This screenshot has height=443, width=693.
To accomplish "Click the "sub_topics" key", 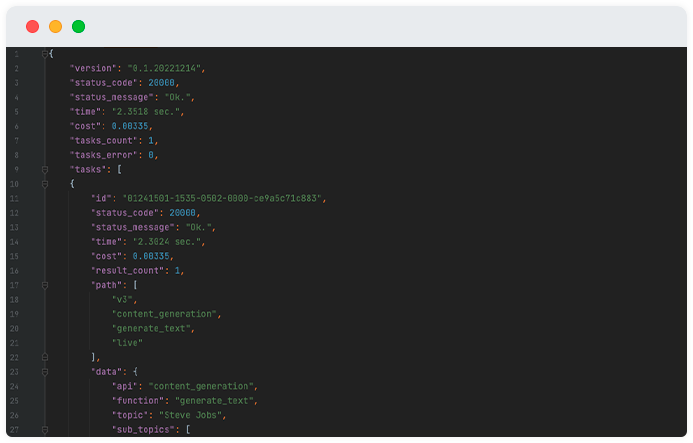I will click(145, 430).
